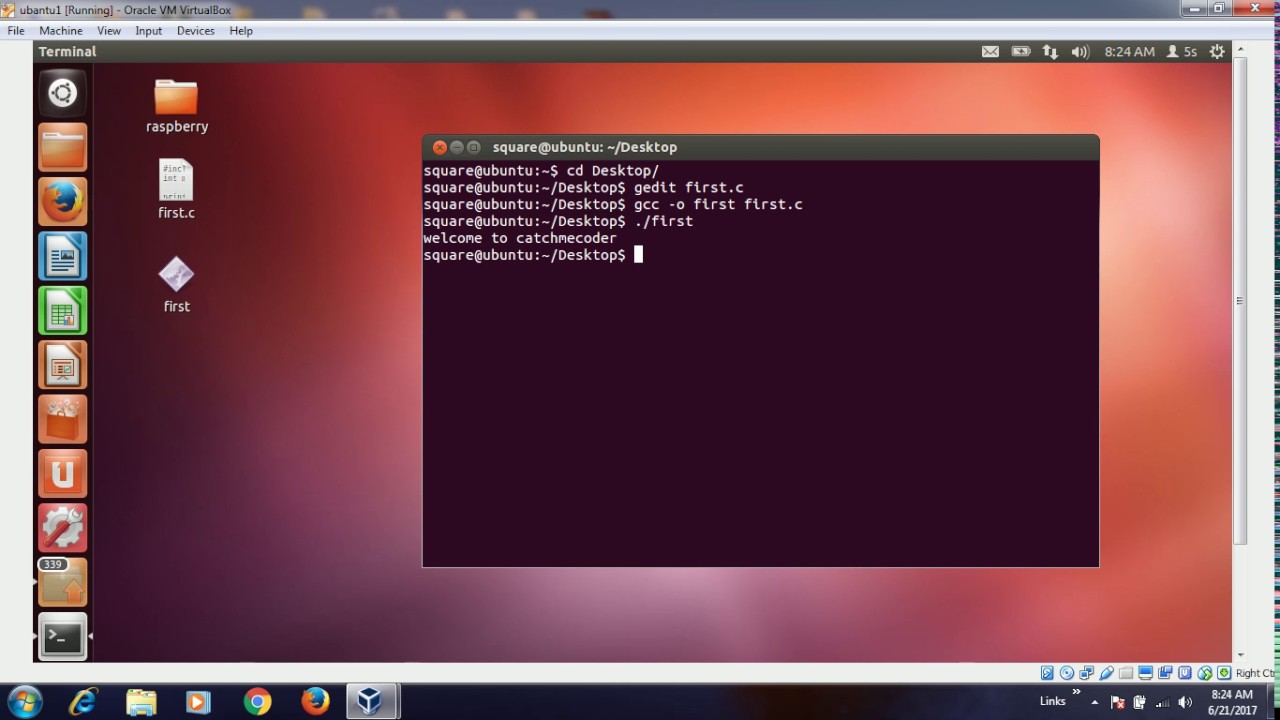Viewport: 1280px width, 720px height.
Task: Launch Firefox from the Ubuntu launcher
Action: pos(62,202)
